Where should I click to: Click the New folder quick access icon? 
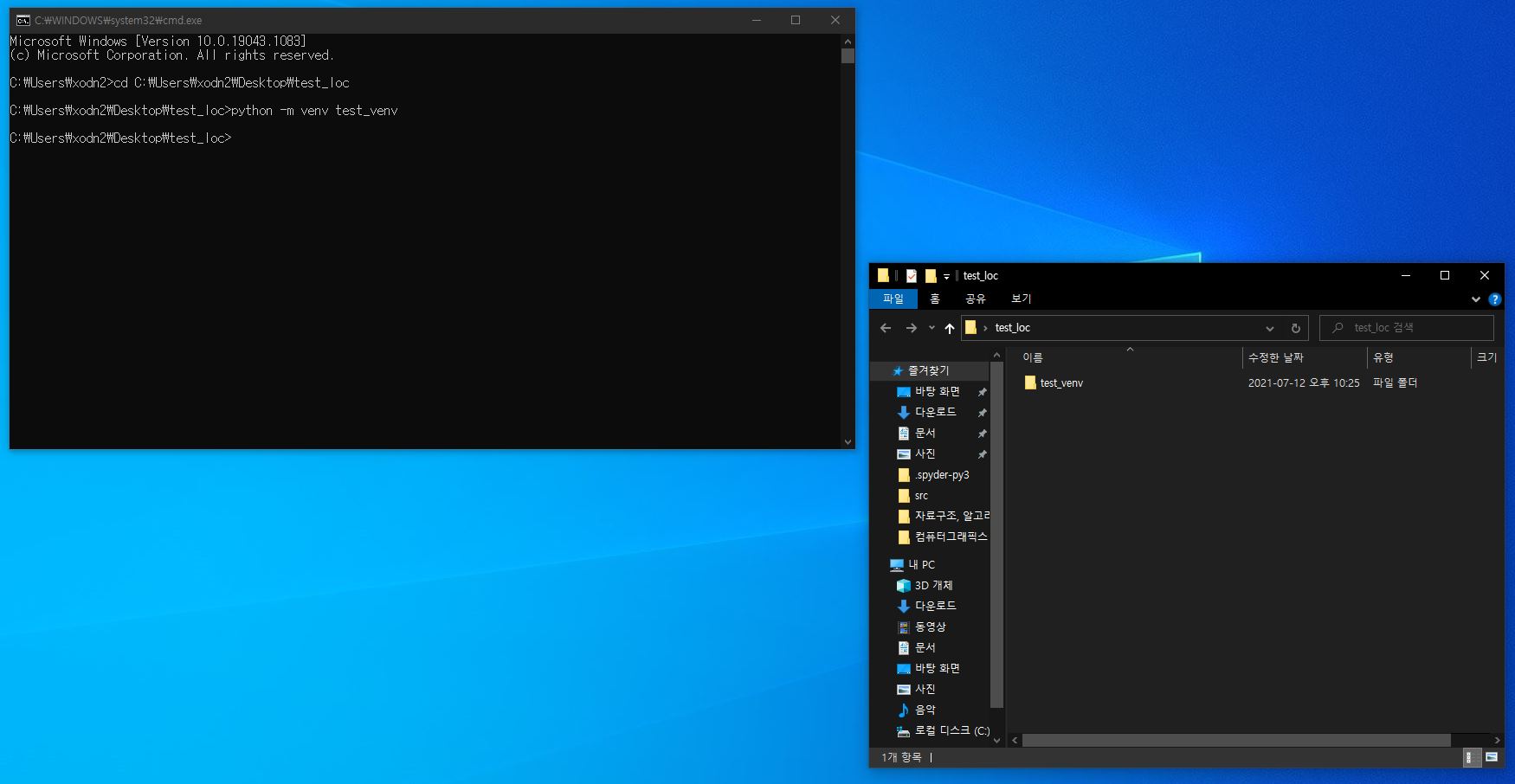[x=931, y=276]
